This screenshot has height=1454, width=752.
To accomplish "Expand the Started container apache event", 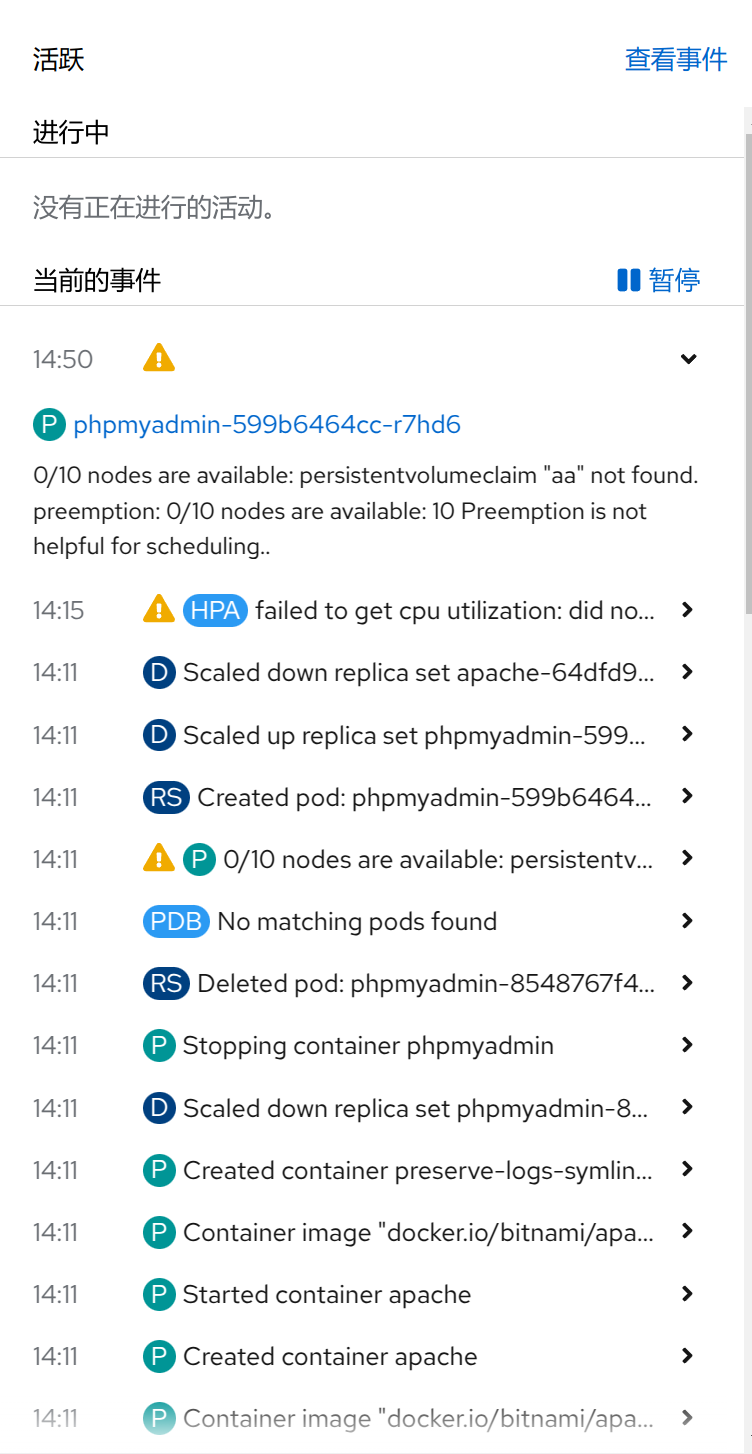I will pyautogui.click(x=687, y=1294).
